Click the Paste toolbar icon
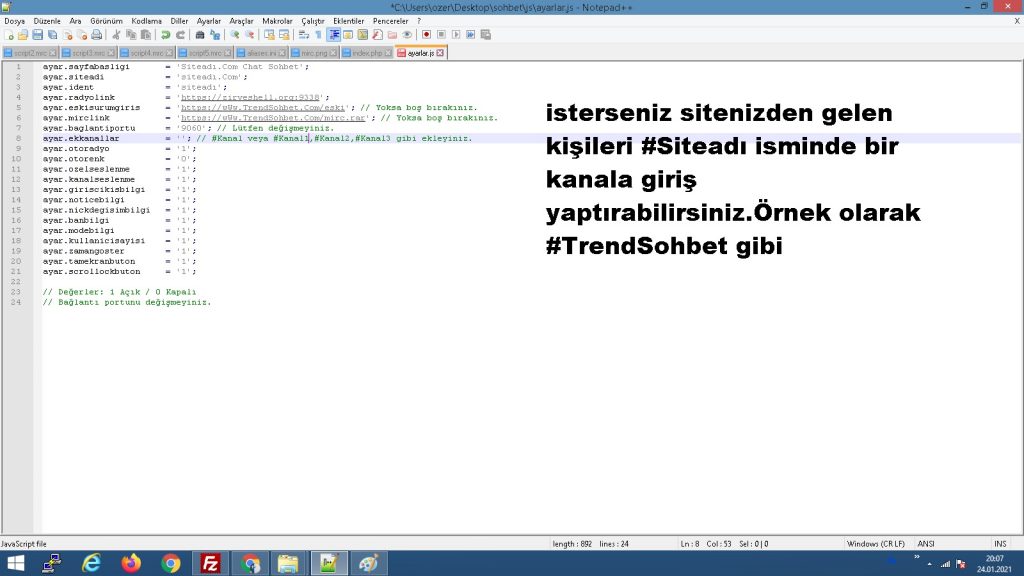Screen dimensions: 1024x576 point(146,35)
